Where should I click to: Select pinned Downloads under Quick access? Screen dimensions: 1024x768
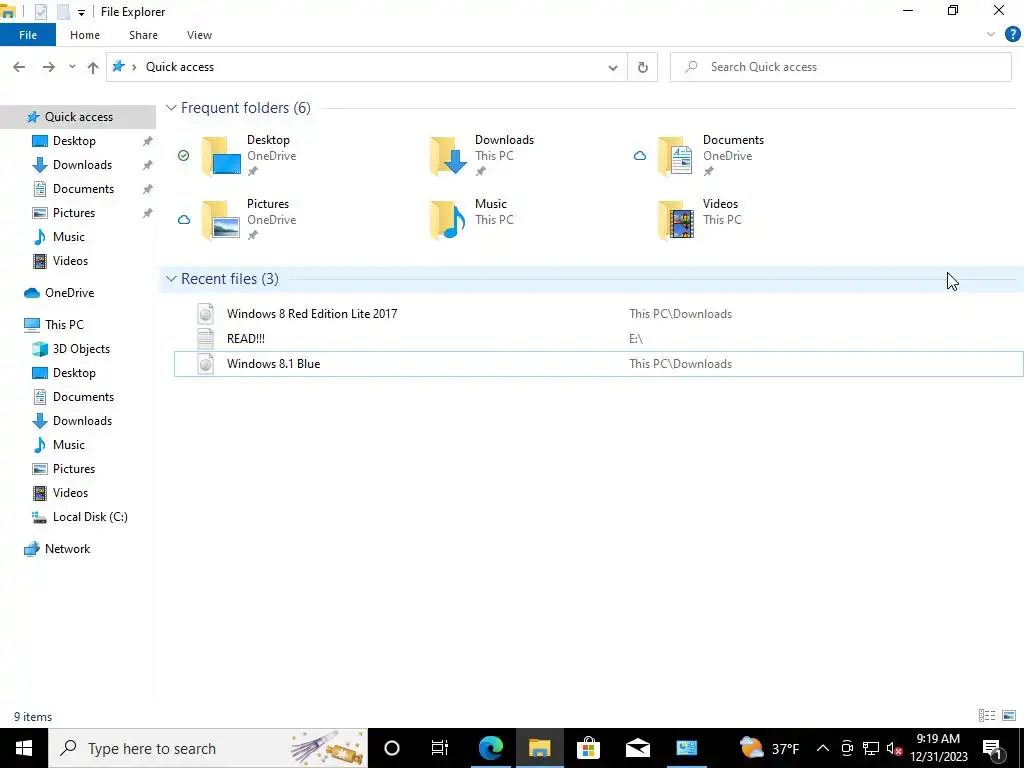(x=82, y=165)
